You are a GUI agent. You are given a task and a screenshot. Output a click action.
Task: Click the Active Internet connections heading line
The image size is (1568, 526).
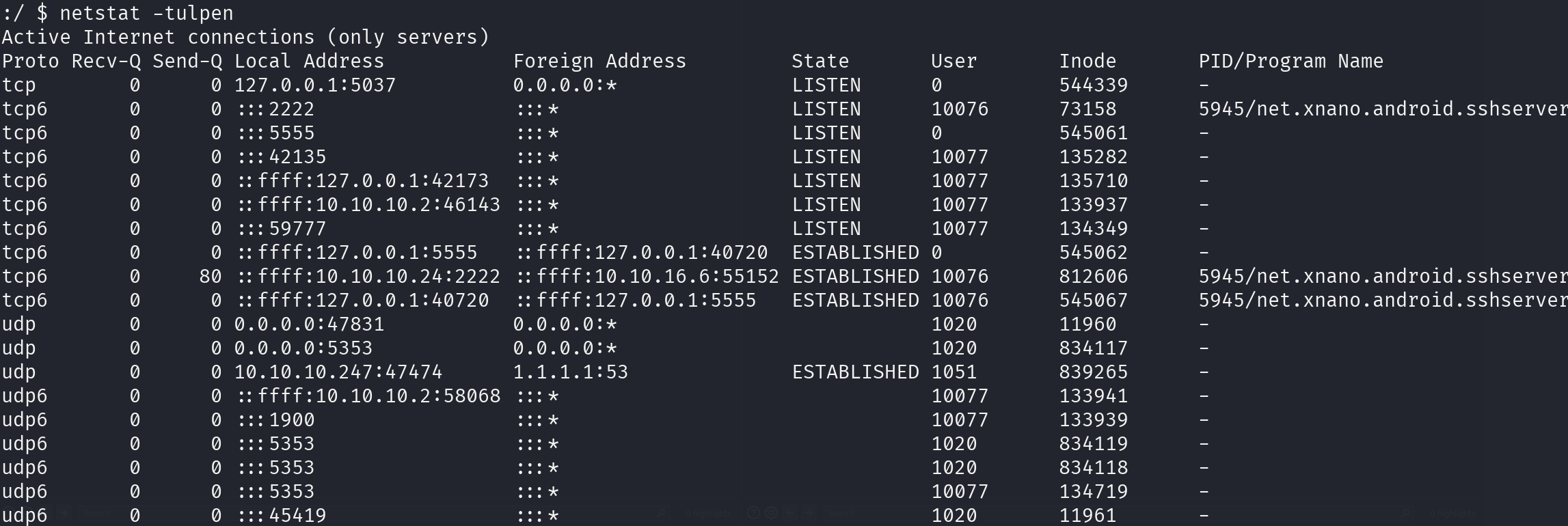[246, 37]
